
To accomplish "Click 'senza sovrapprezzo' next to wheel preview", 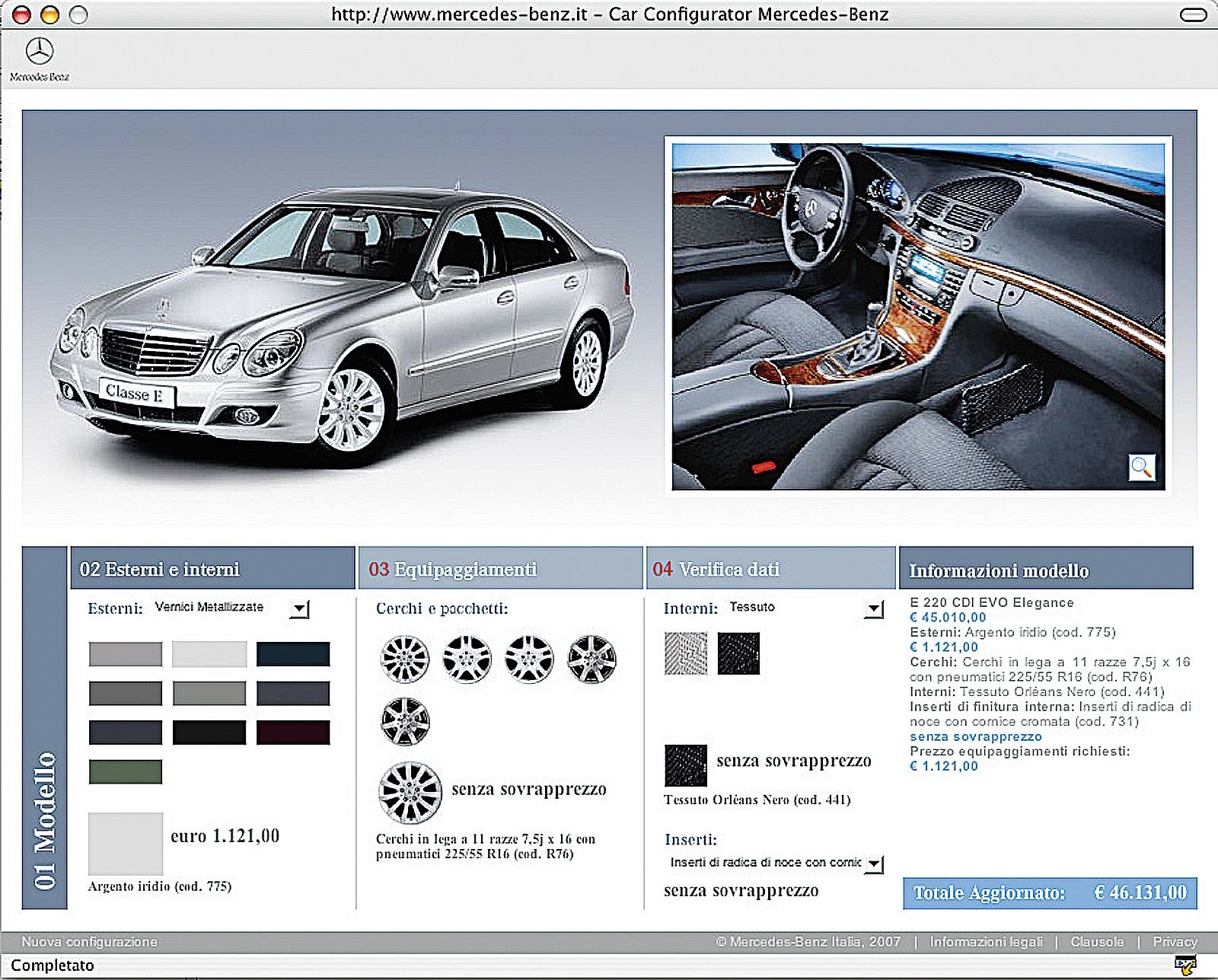I will 529,790.
